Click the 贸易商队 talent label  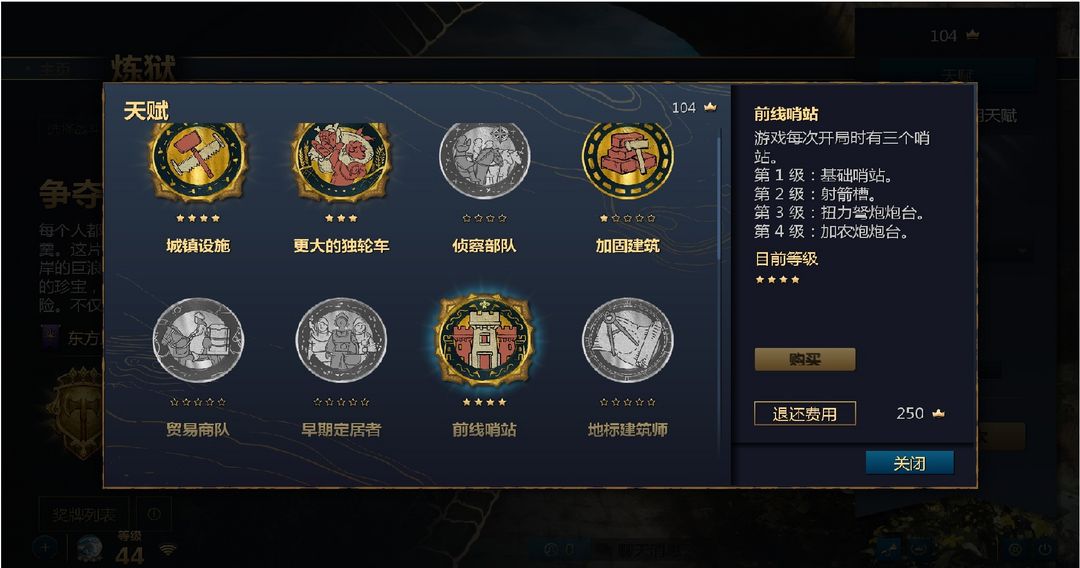[x=198, y=430]
